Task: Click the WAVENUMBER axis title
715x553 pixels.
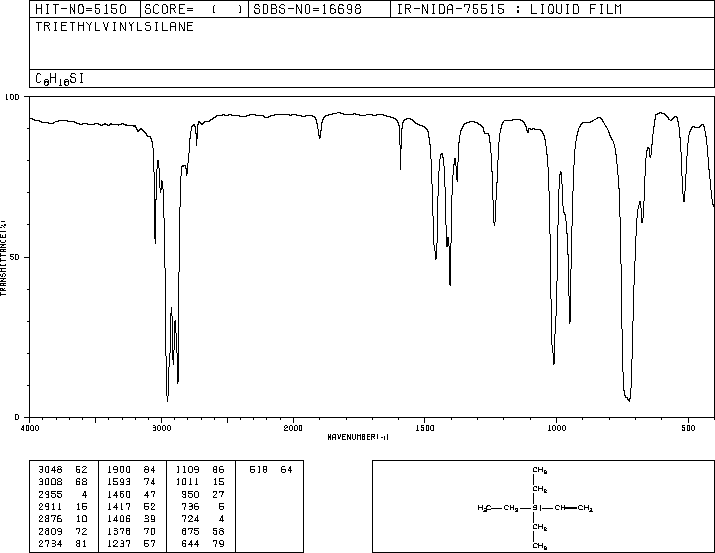Action: [x=358, y=437]
